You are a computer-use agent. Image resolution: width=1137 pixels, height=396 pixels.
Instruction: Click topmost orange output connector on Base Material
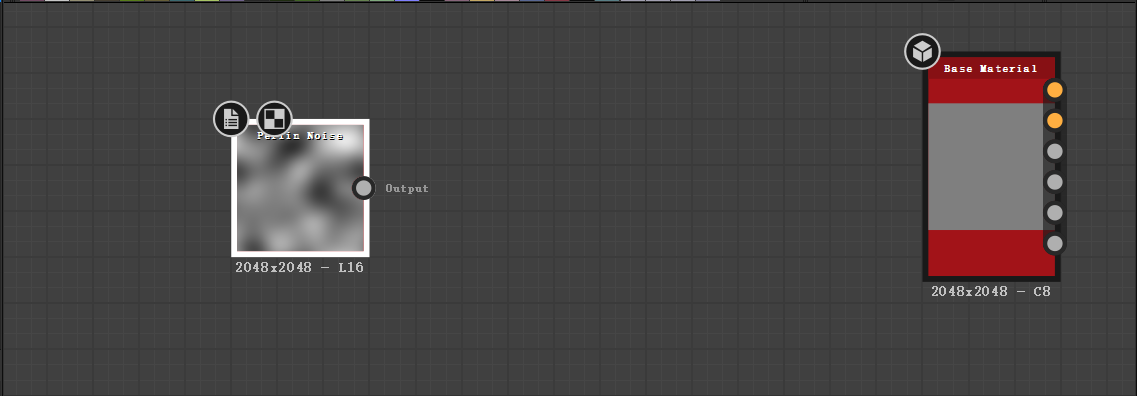pyautogui.click(x=1054, y=90)
